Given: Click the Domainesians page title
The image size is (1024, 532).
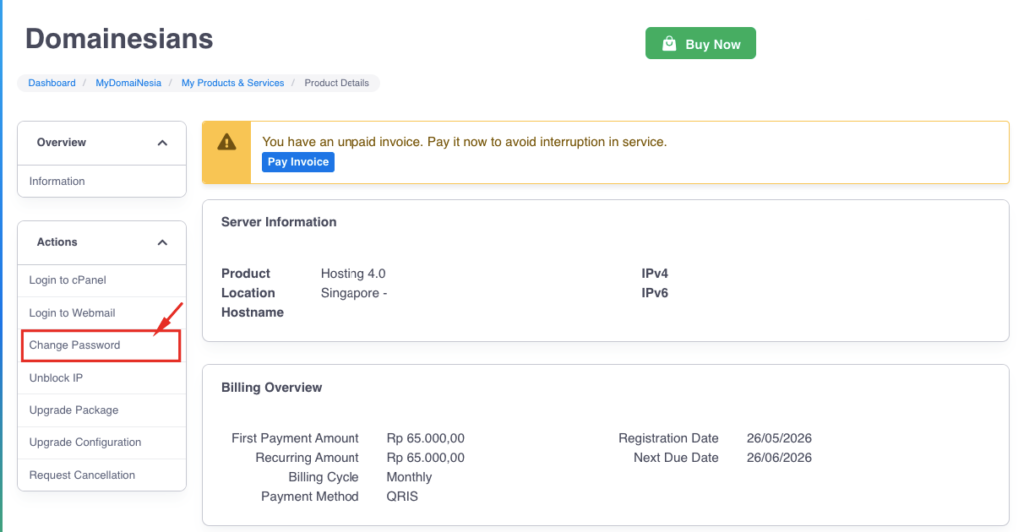Looking at the screenshot, I should pos(119,39).
